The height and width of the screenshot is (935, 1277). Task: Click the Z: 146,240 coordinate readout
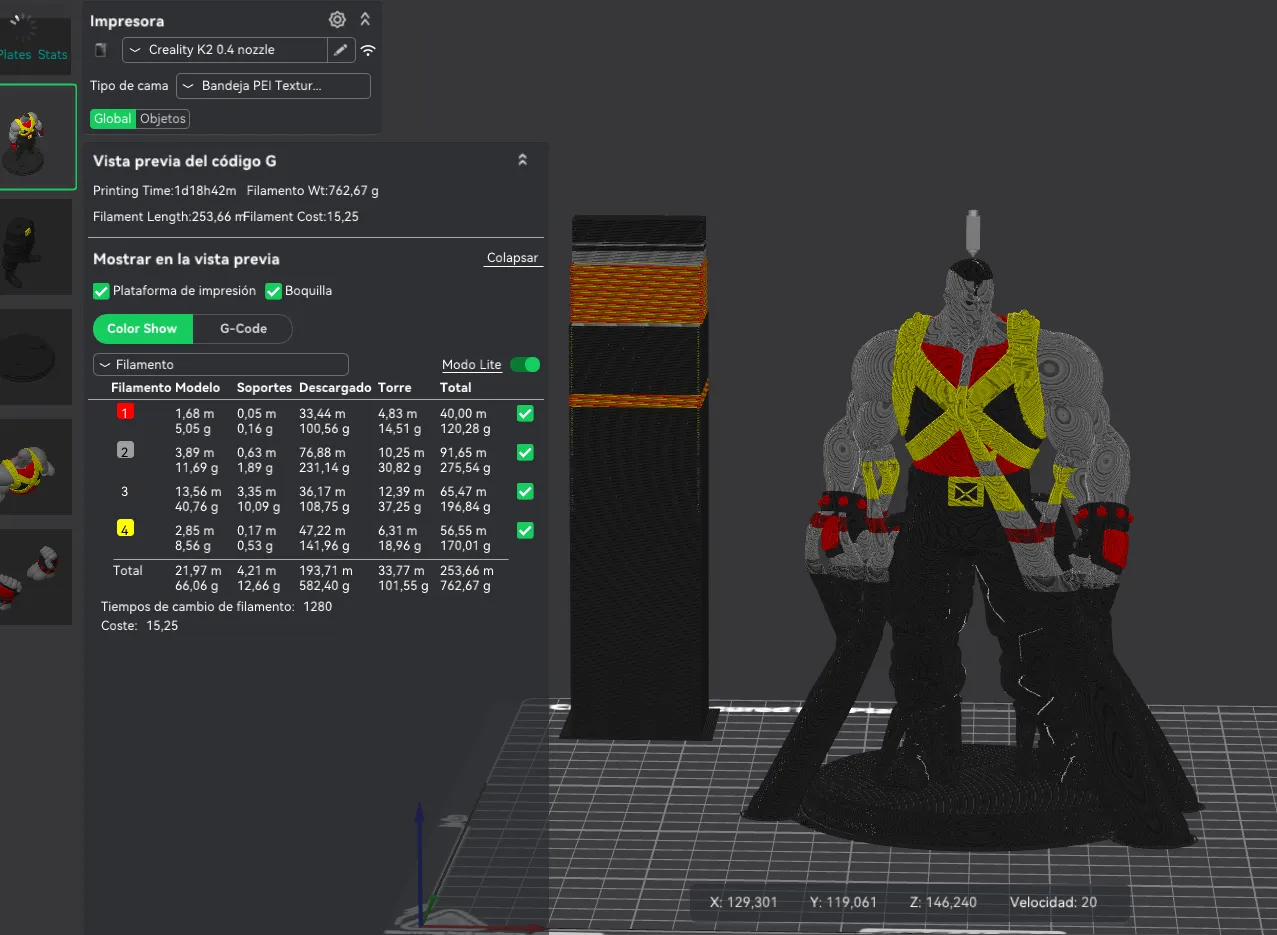click(x=942, y=902)
